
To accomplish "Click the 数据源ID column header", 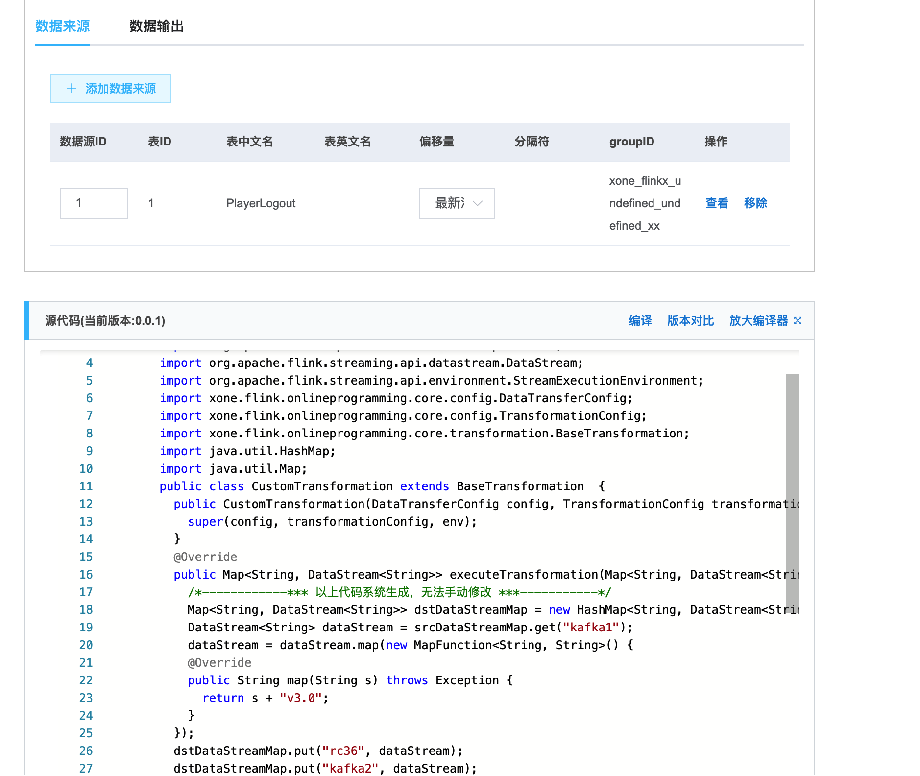I will 83,141.
